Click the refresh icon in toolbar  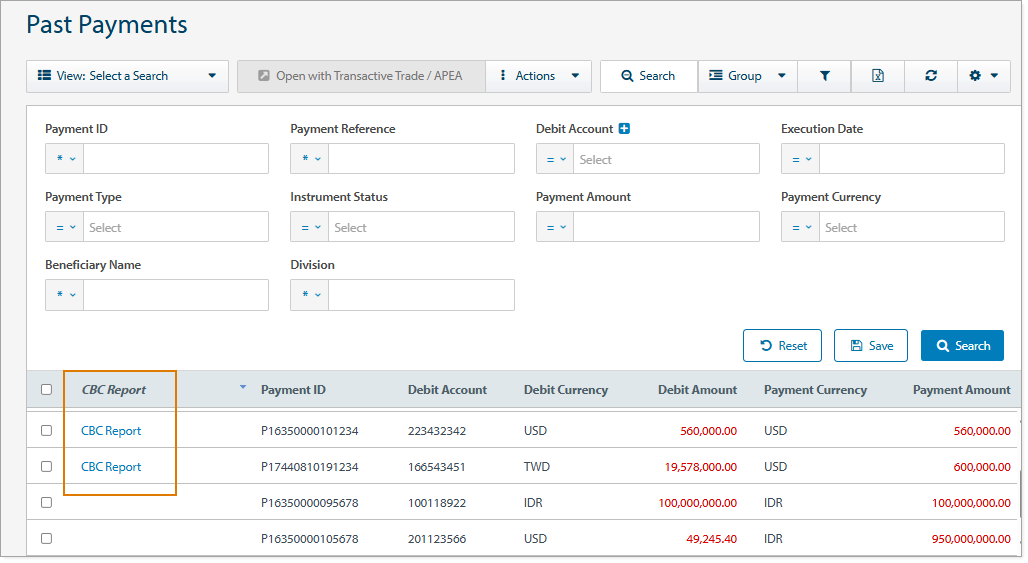[x=930, y=76]
